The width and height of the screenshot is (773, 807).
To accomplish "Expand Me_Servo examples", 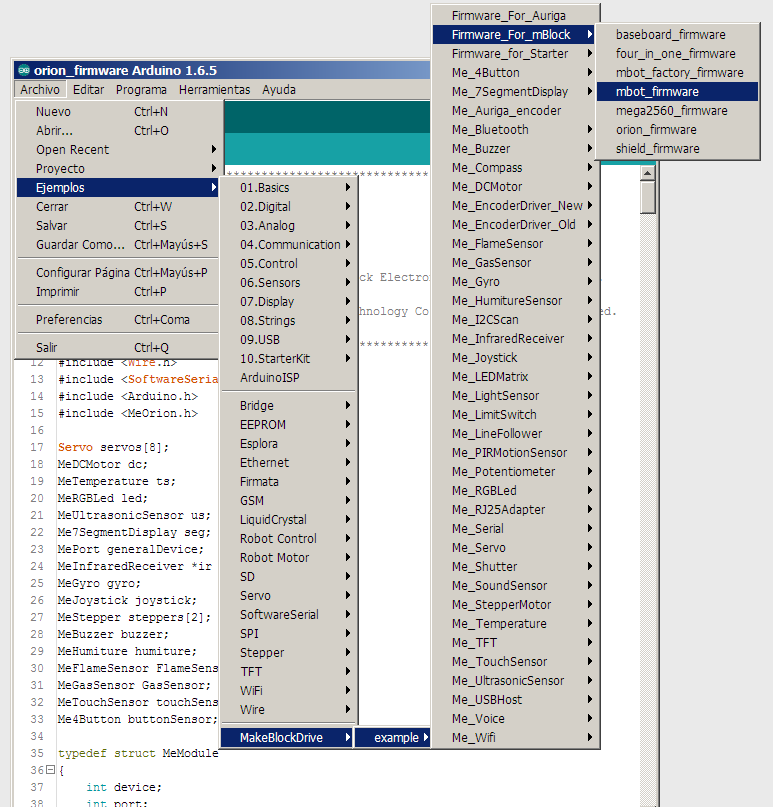I will click(x=515, y=548).
